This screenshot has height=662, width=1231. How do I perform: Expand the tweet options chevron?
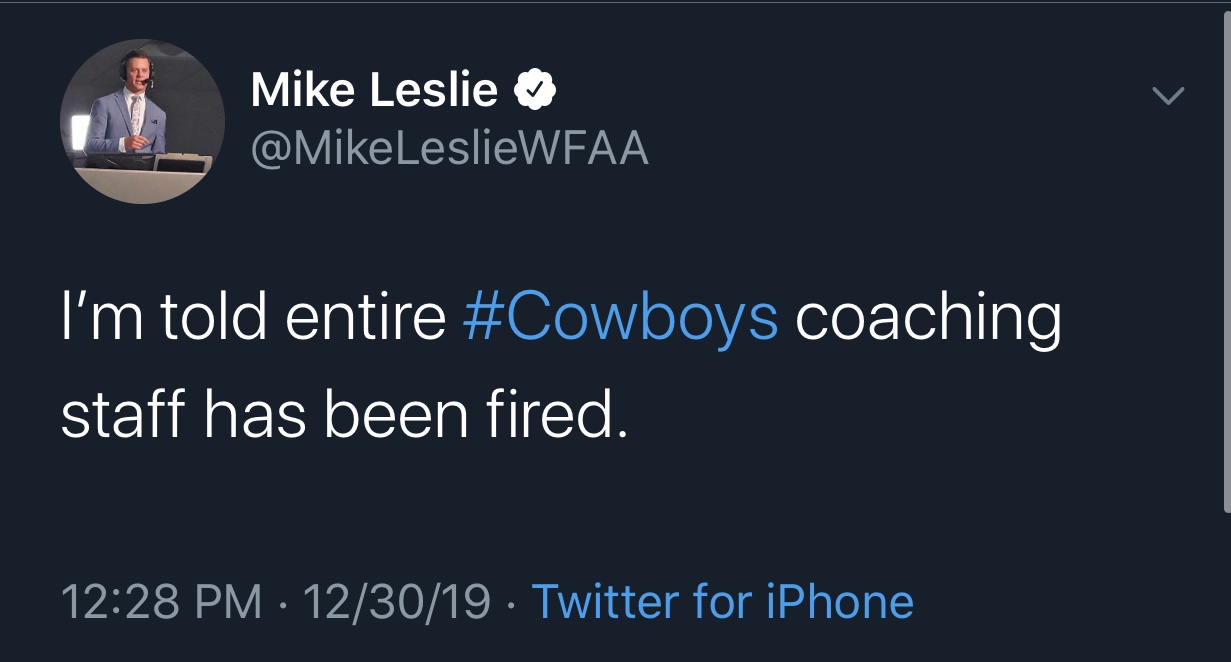(x=1167, y=97)
